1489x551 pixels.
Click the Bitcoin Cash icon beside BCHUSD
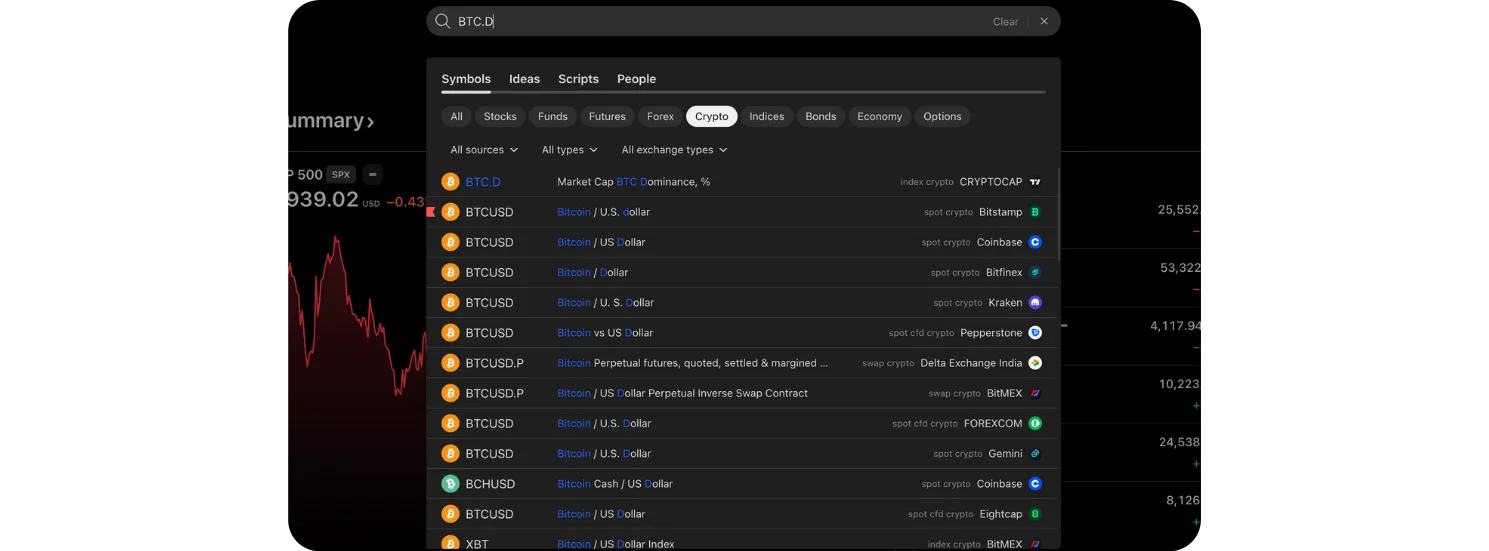pyautogui.click(x=450, y=484)
